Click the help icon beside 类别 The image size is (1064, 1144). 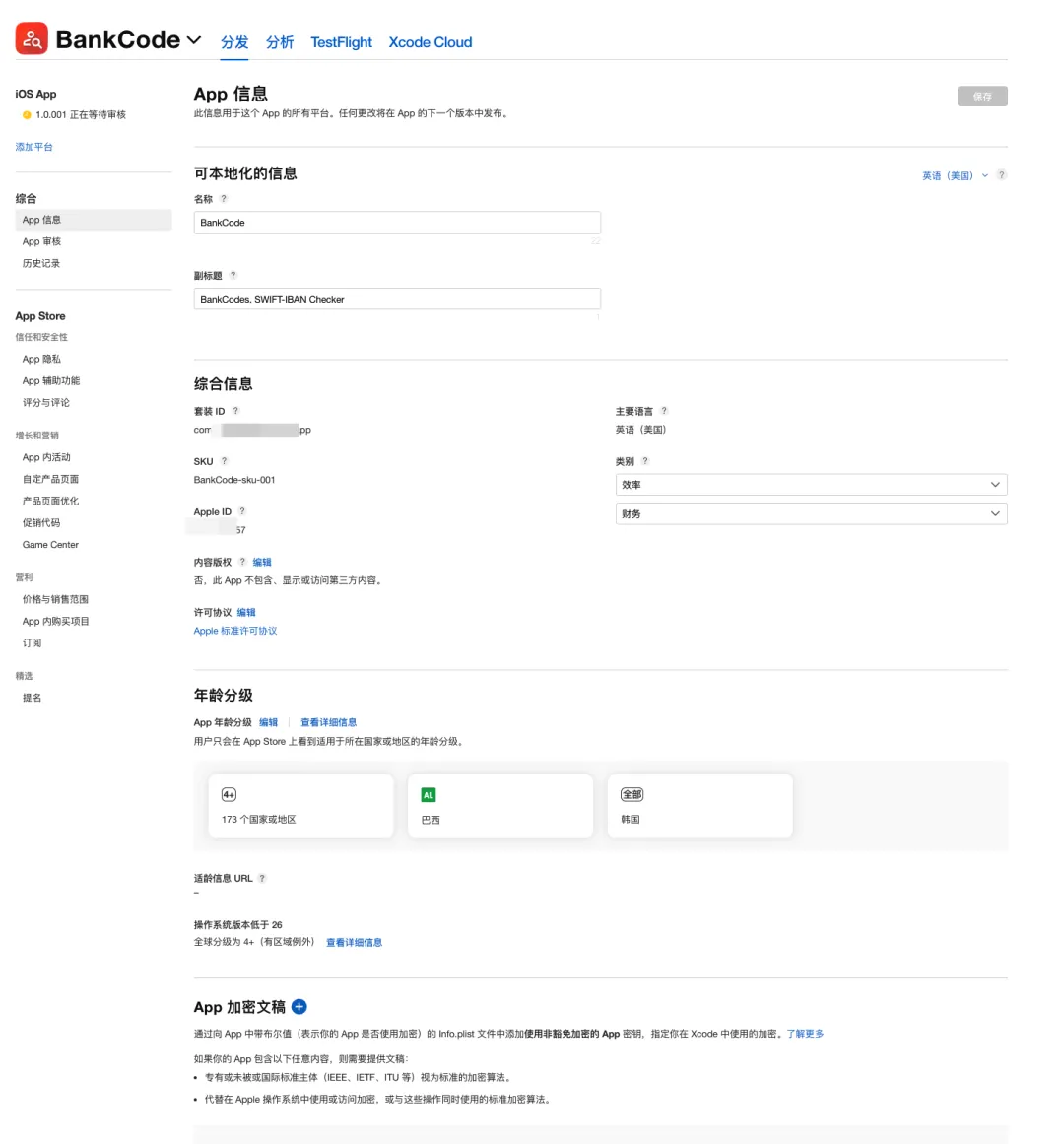[644, 461]
